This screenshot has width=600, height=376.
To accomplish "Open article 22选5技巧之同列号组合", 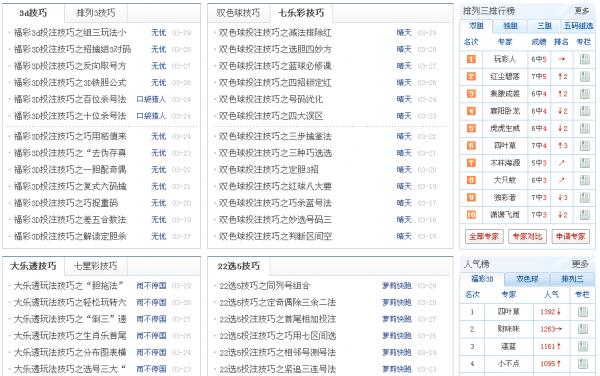I will tap(265, 286).
